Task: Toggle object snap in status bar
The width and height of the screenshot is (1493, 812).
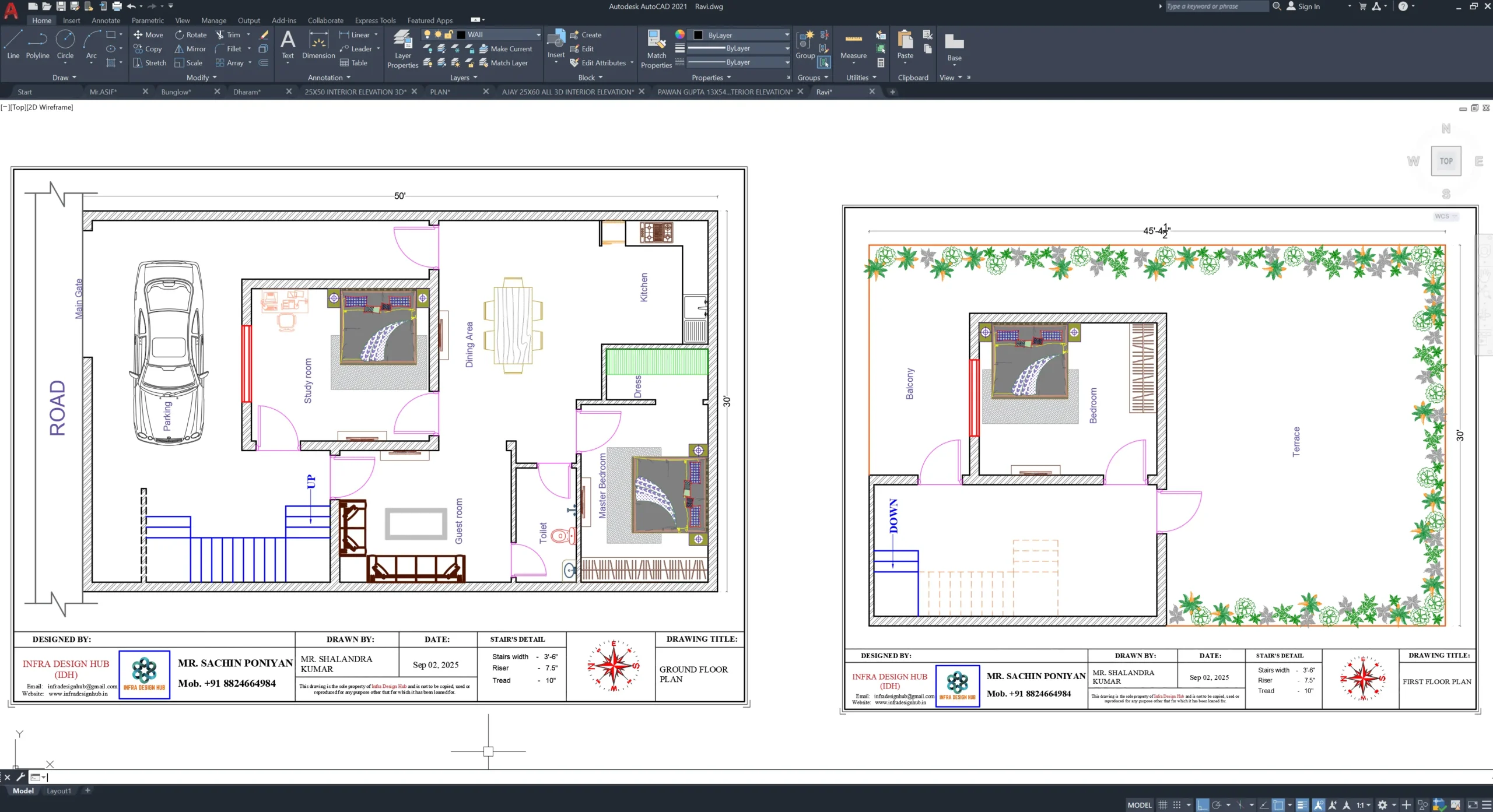Action: [x=1278, y=805]
